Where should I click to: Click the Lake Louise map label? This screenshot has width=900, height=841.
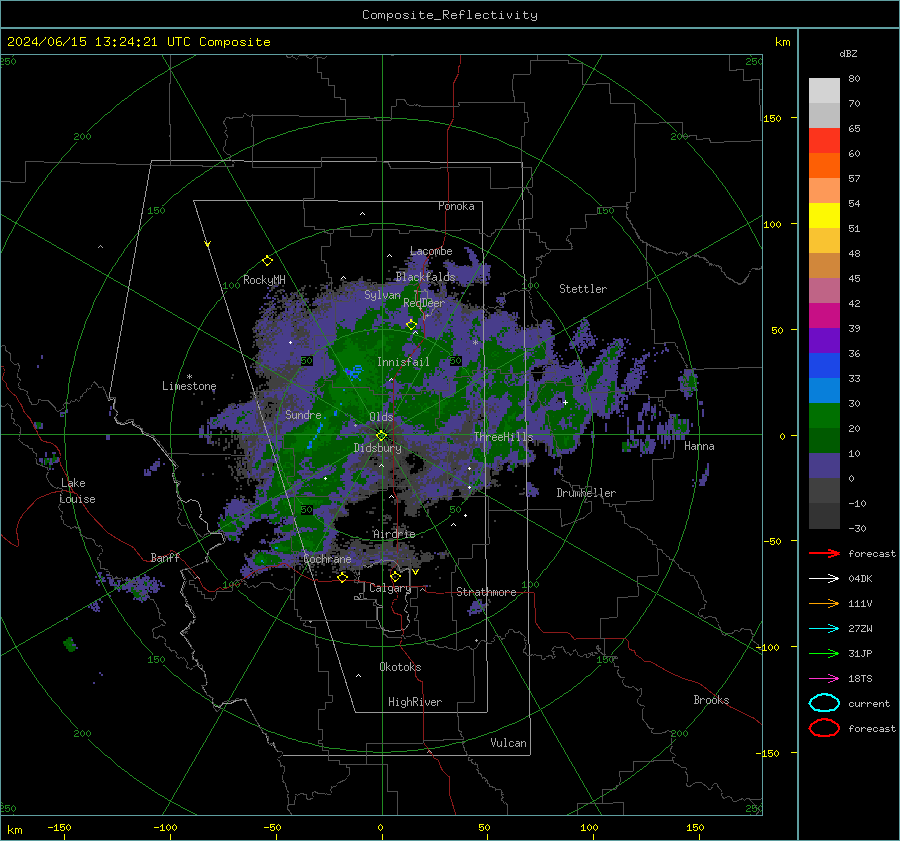(x=77, y=491)
